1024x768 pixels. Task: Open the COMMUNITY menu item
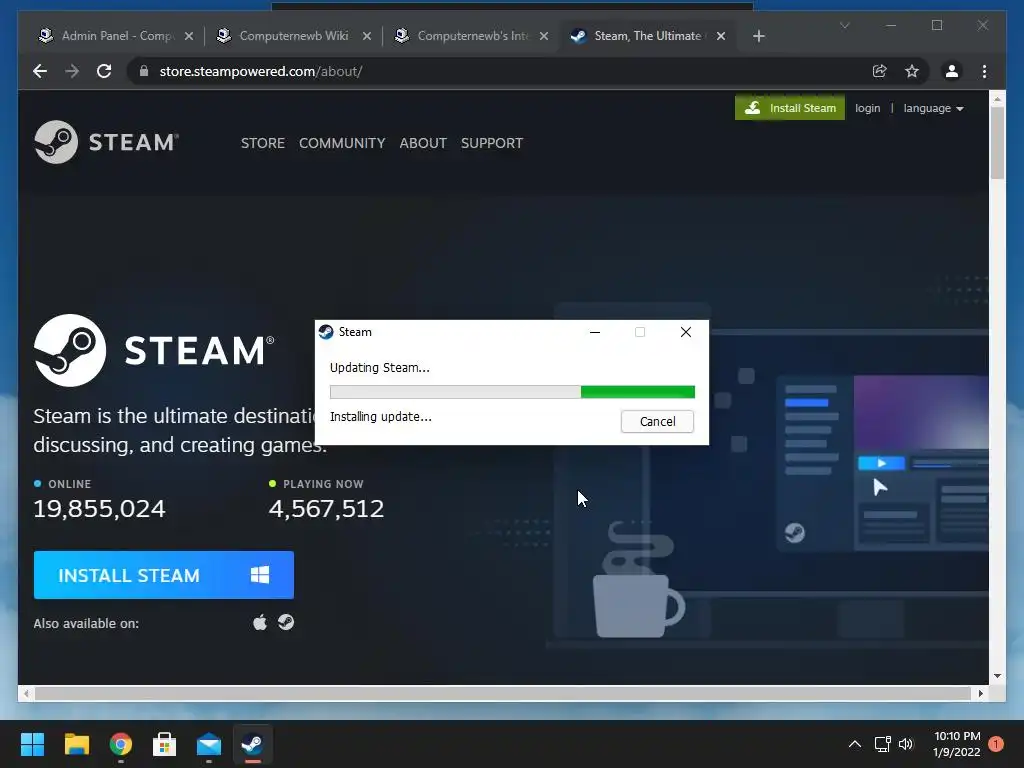coord(342,143)
